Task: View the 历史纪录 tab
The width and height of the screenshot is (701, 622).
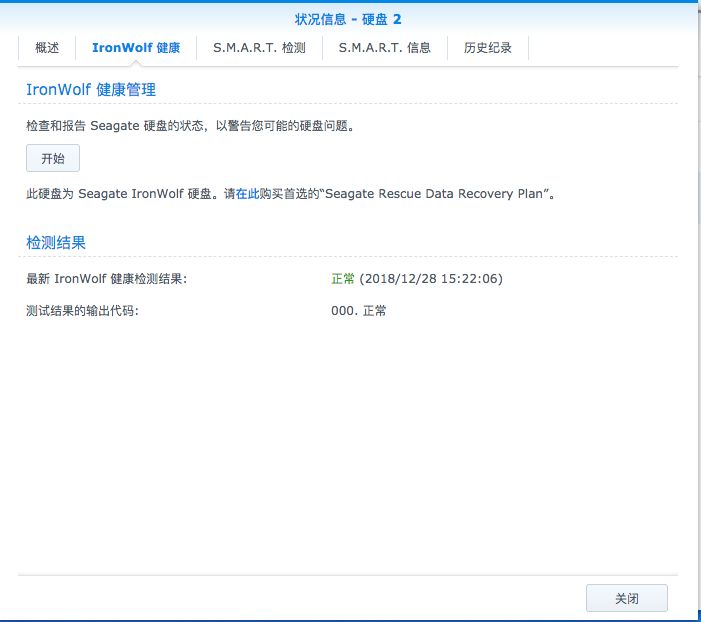Action: [x=488, y=48]
